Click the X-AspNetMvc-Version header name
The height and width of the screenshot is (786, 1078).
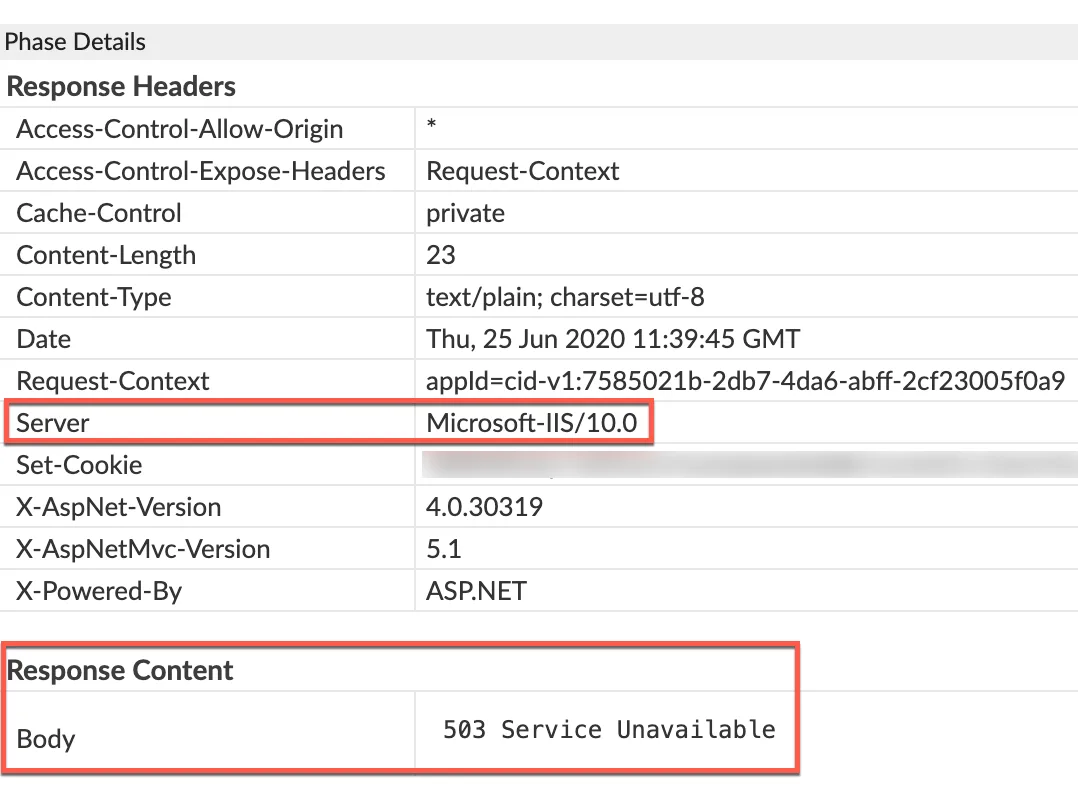click(143, 549)
